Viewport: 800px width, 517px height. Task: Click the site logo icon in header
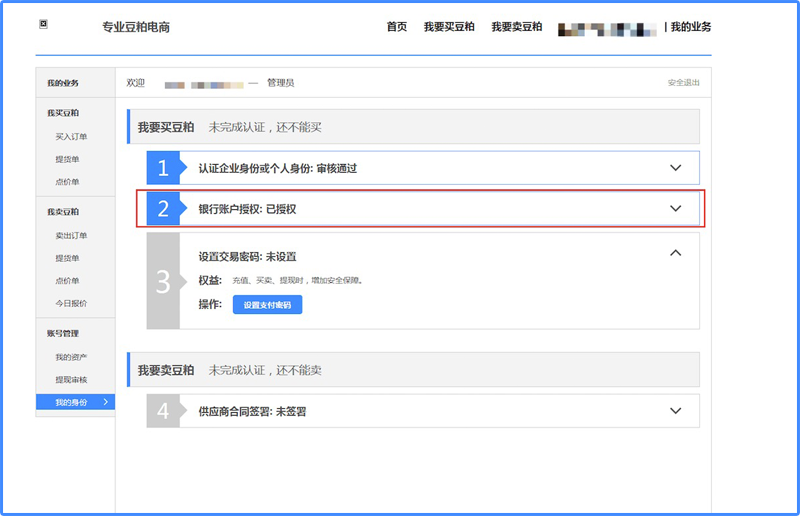point(43,24)
